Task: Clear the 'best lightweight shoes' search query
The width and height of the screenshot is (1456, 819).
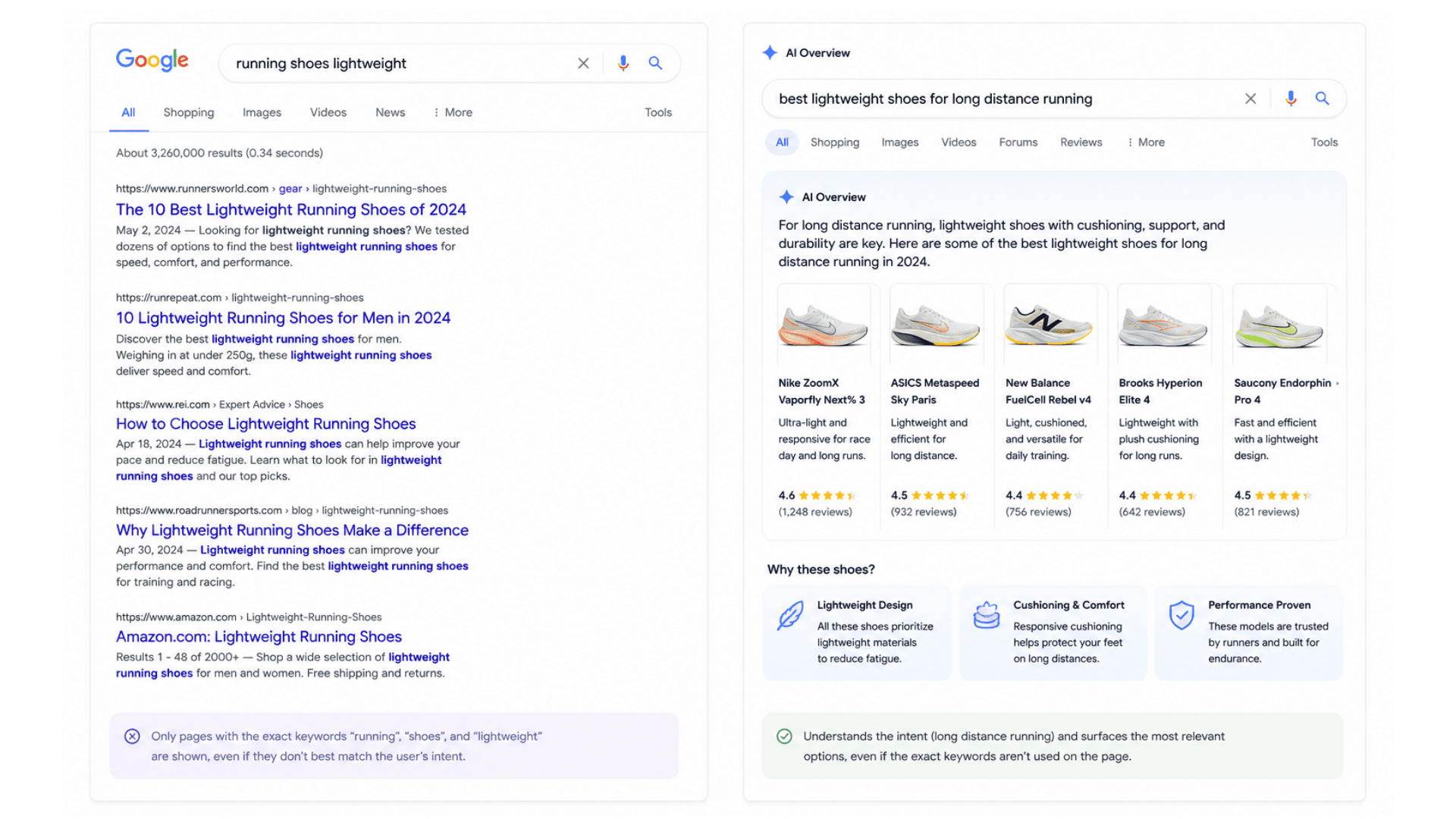Action: tap(1250, 99)
